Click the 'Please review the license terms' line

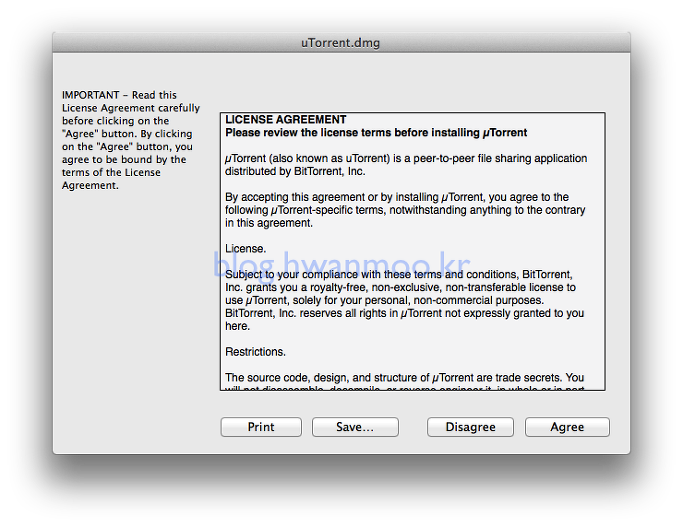tap(376, 132)
